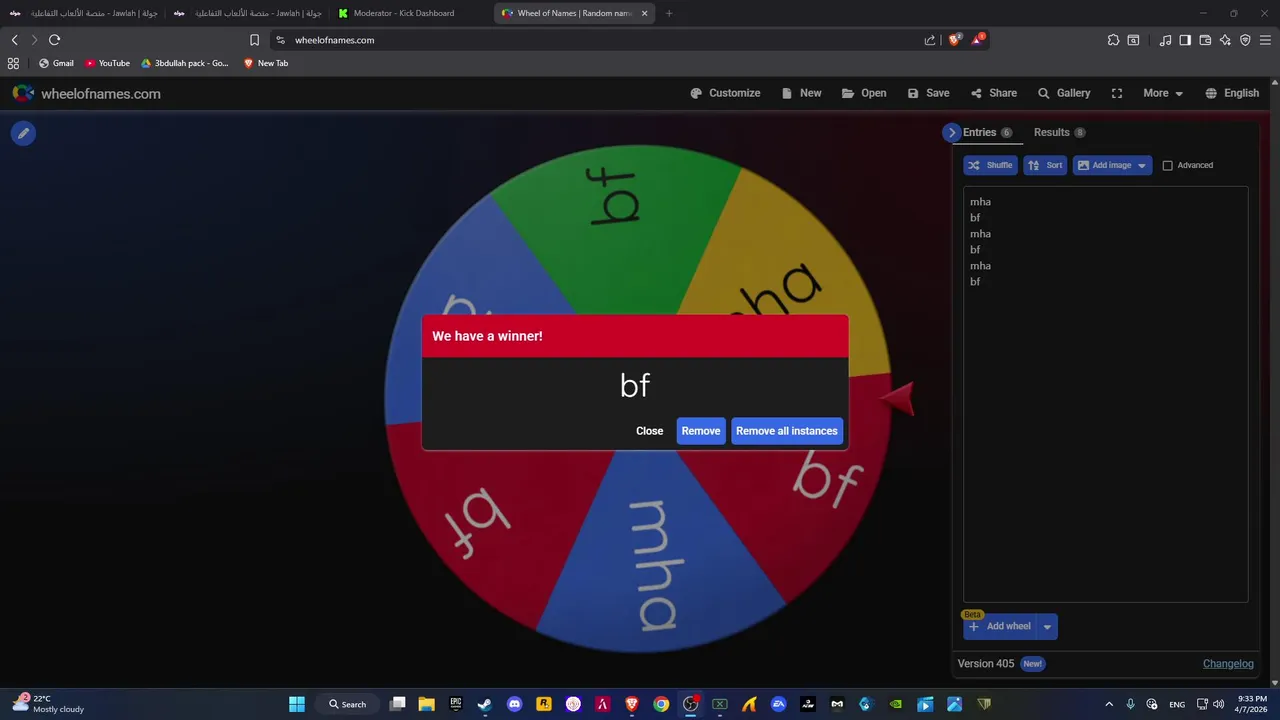Click the Add wheel button
Screen dimensions: 1280x720
pyautogui.click(x=1000, y=627)
